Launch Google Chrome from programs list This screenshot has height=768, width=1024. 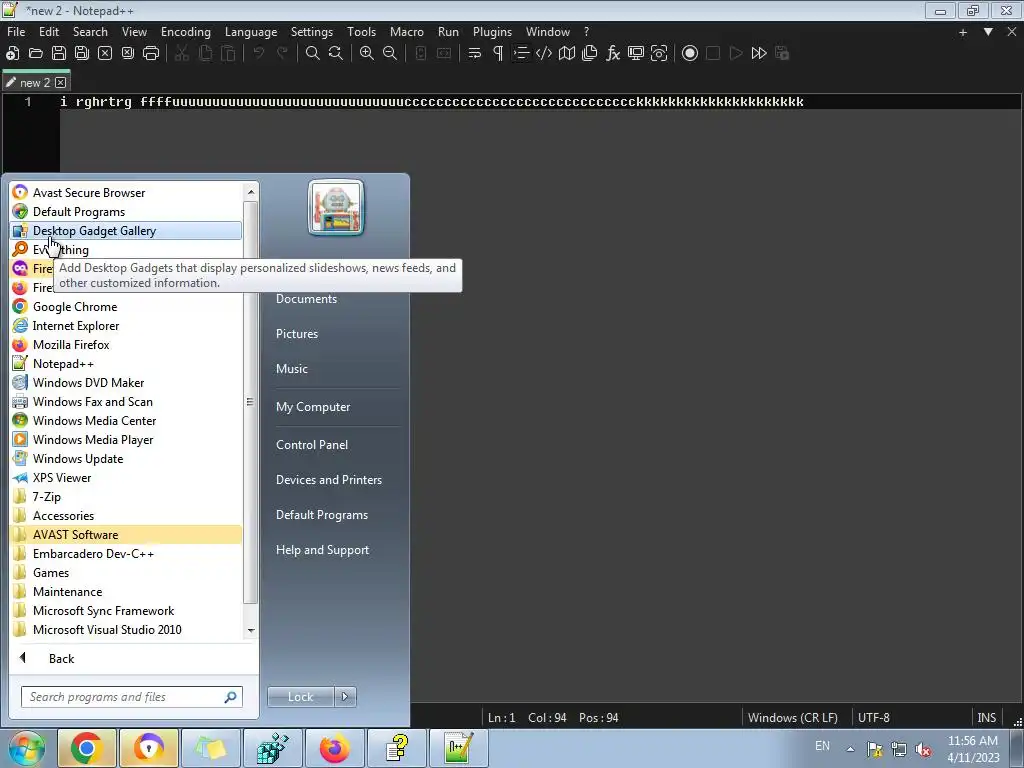[x=126, y=307]
